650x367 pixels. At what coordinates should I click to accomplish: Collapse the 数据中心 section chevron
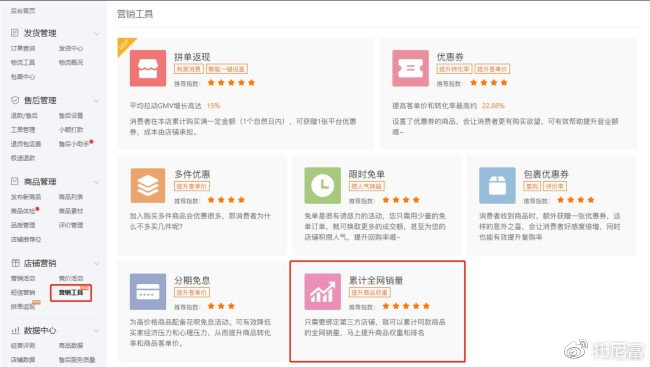(x=96, y=331)
